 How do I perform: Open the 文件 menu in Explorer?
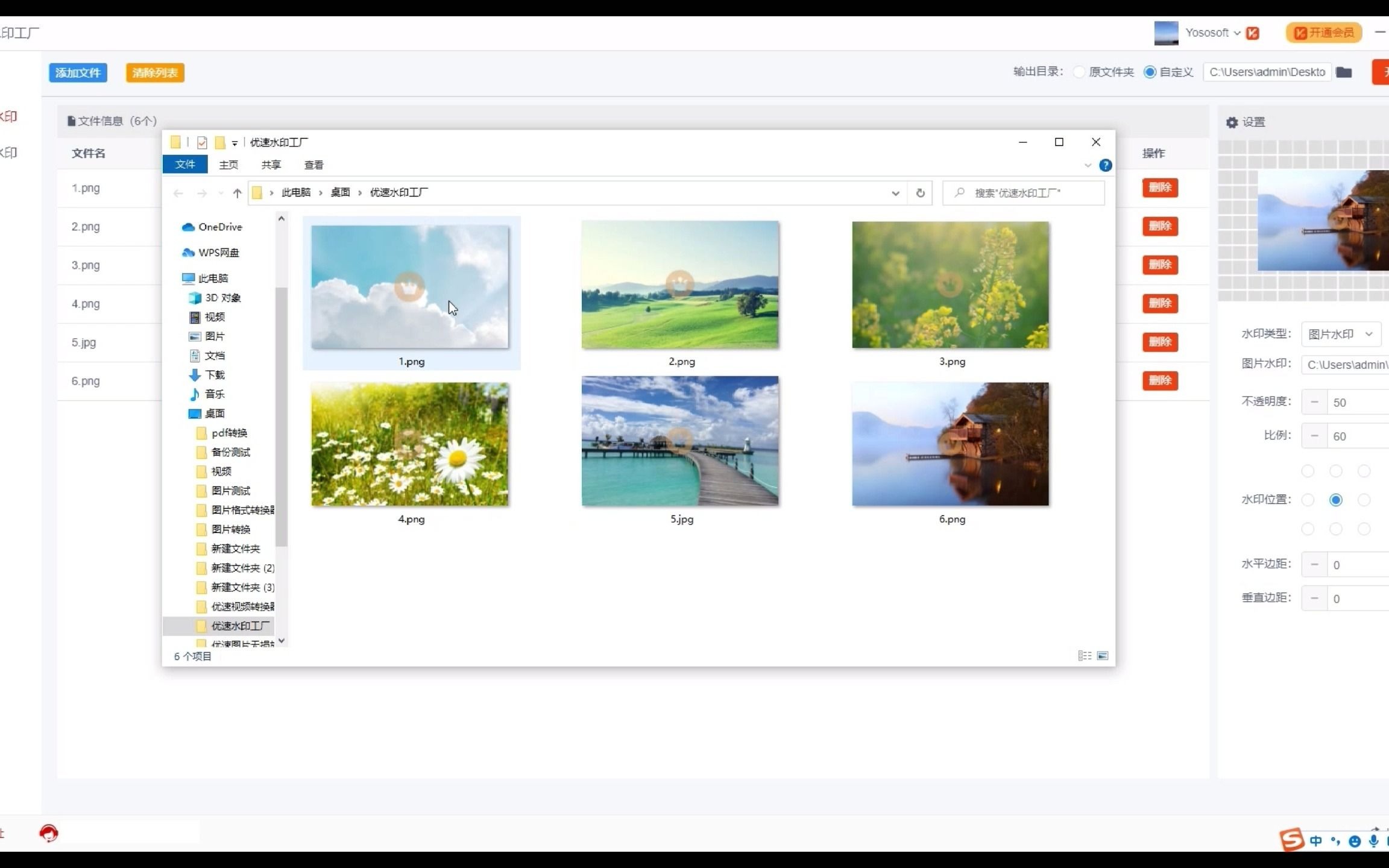[185, 165]
